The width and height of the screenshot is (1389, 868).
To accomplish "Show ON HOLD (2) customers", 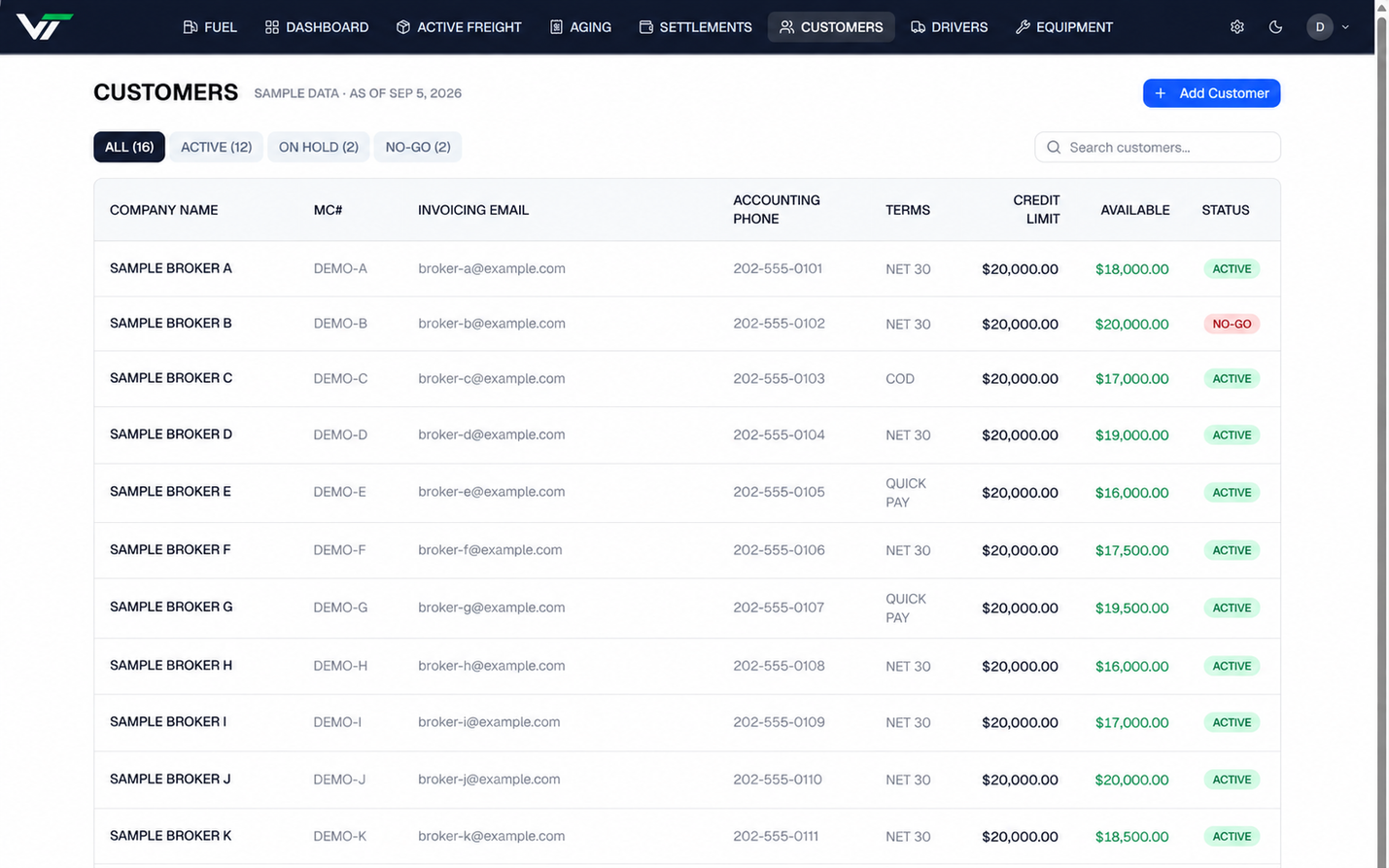I will coord(319,147).
